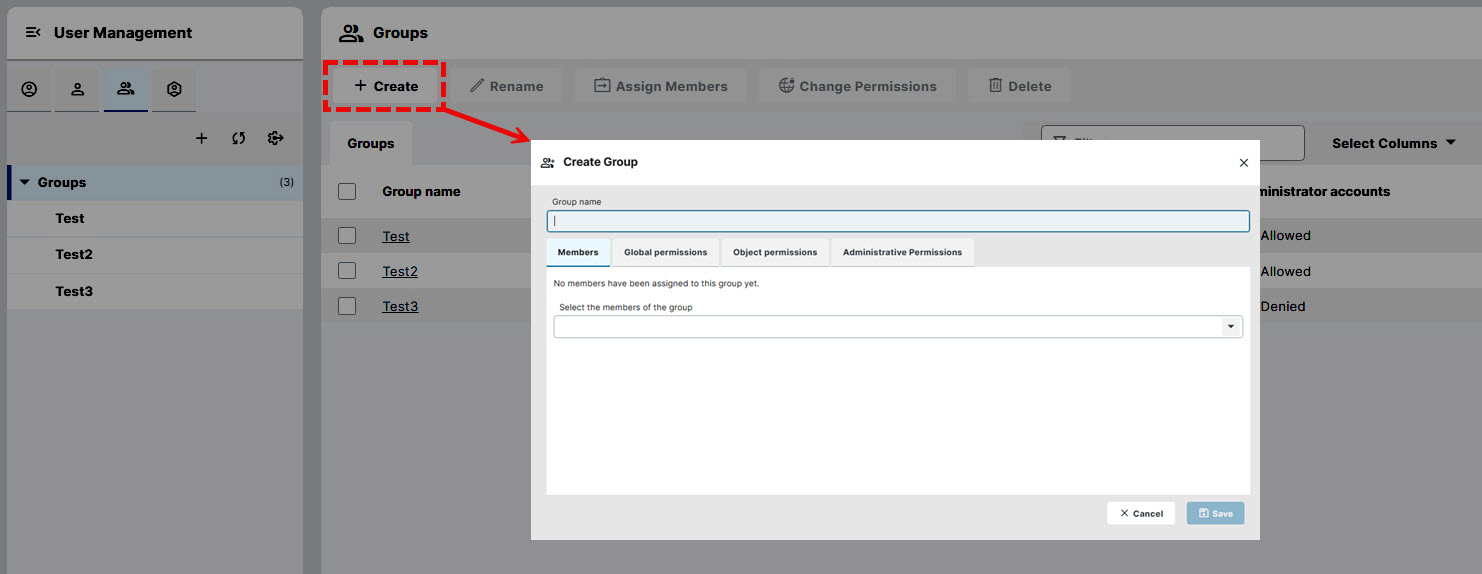Open the shield roles sidebar tab
Viewport: 1482px width, 574px height.
point(174,89)
